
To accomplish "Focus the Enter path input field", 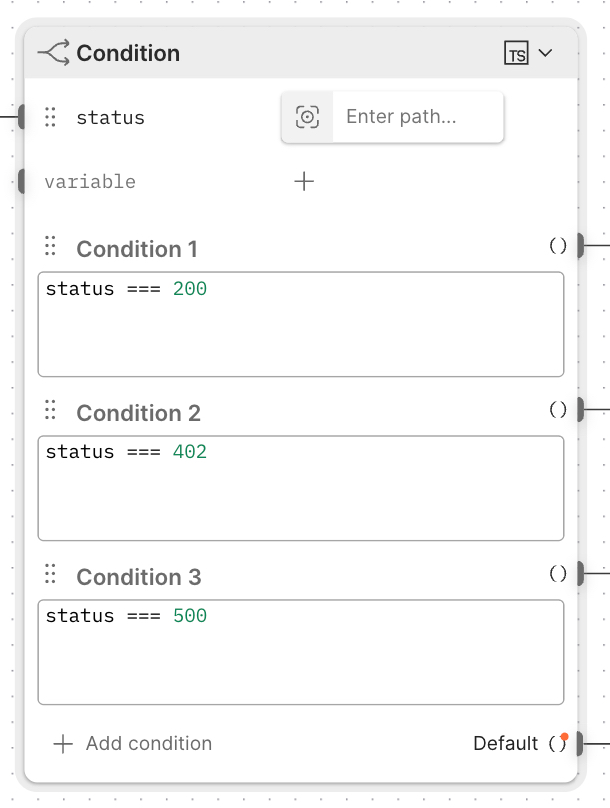I will 418,117.
